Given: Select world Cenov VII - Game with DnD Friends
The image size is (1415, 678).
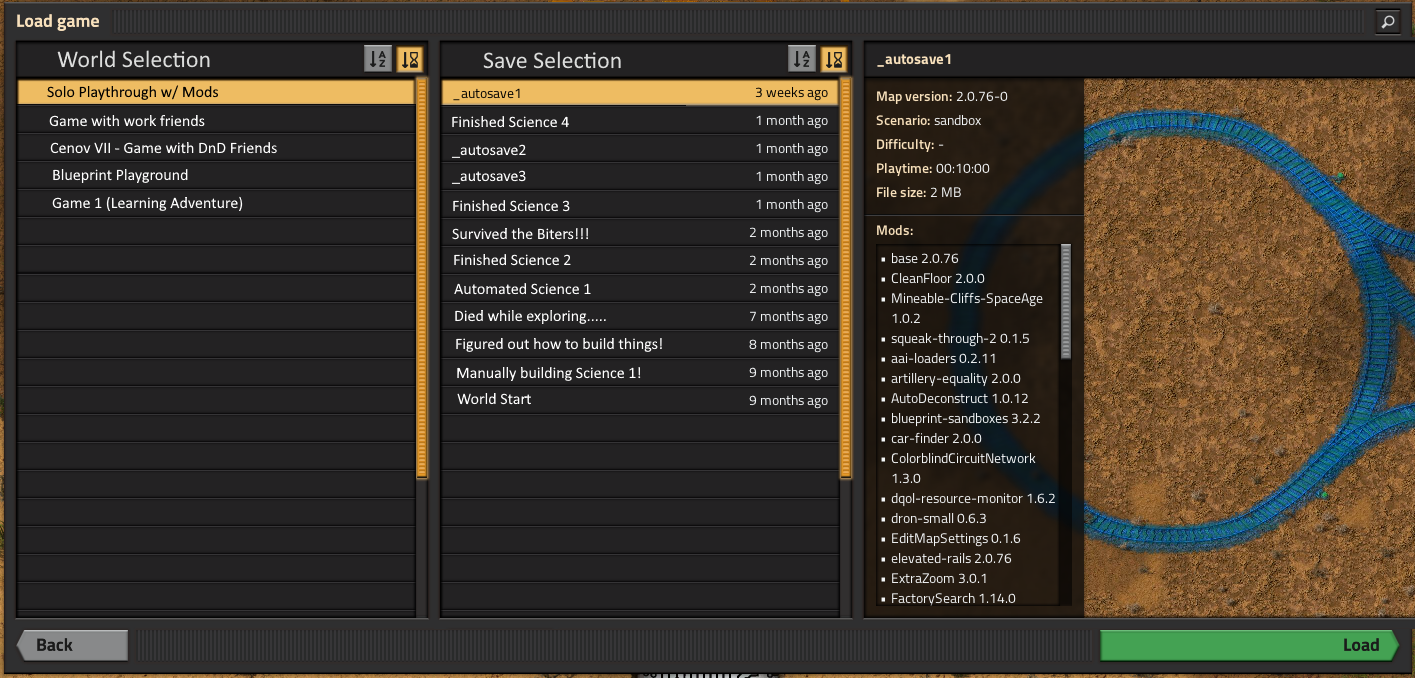Looking at the screenshot, I should point(216,148).
